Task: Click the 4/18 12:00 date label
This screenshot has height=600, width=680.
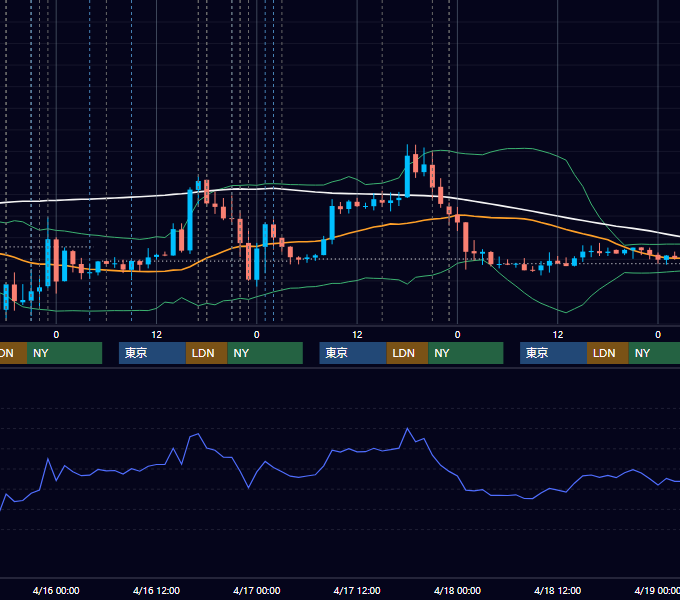Action: (x=557, y=590)
